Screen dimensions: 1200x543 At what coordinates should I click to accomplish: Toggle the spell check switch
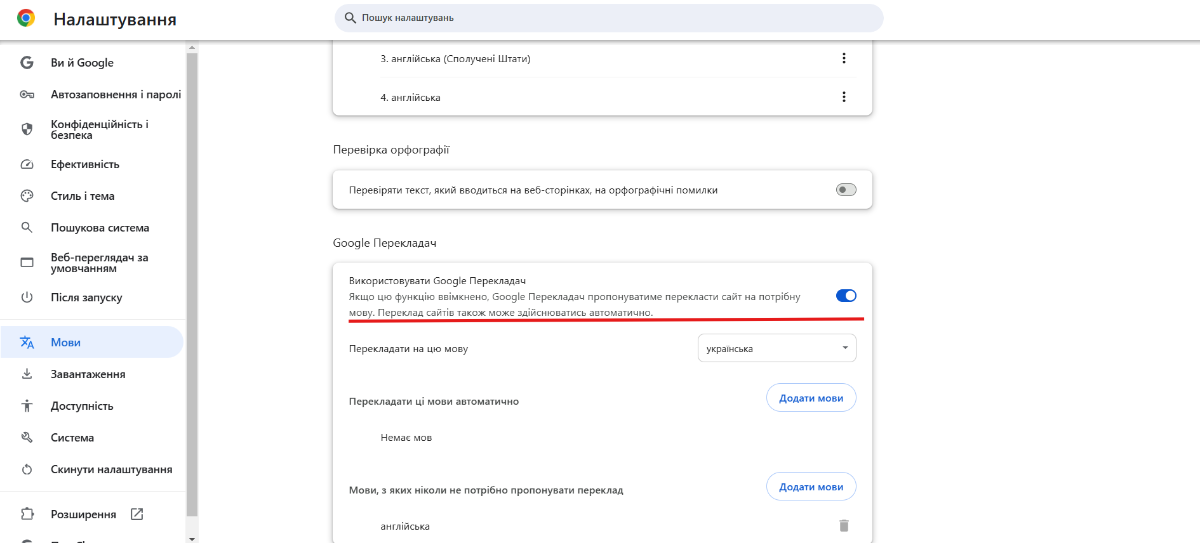(x=846, y=190)
